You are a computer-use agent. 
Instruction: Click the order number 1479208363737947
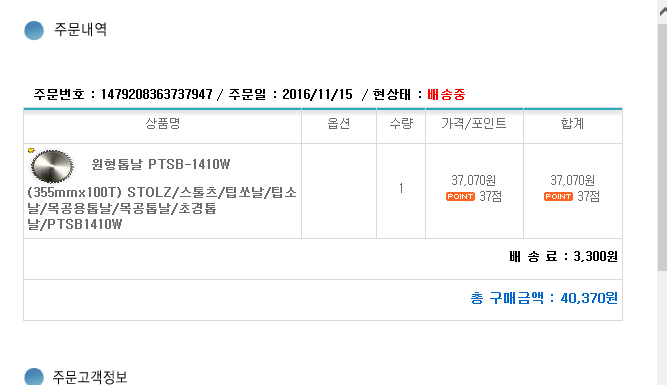point(156,94)
